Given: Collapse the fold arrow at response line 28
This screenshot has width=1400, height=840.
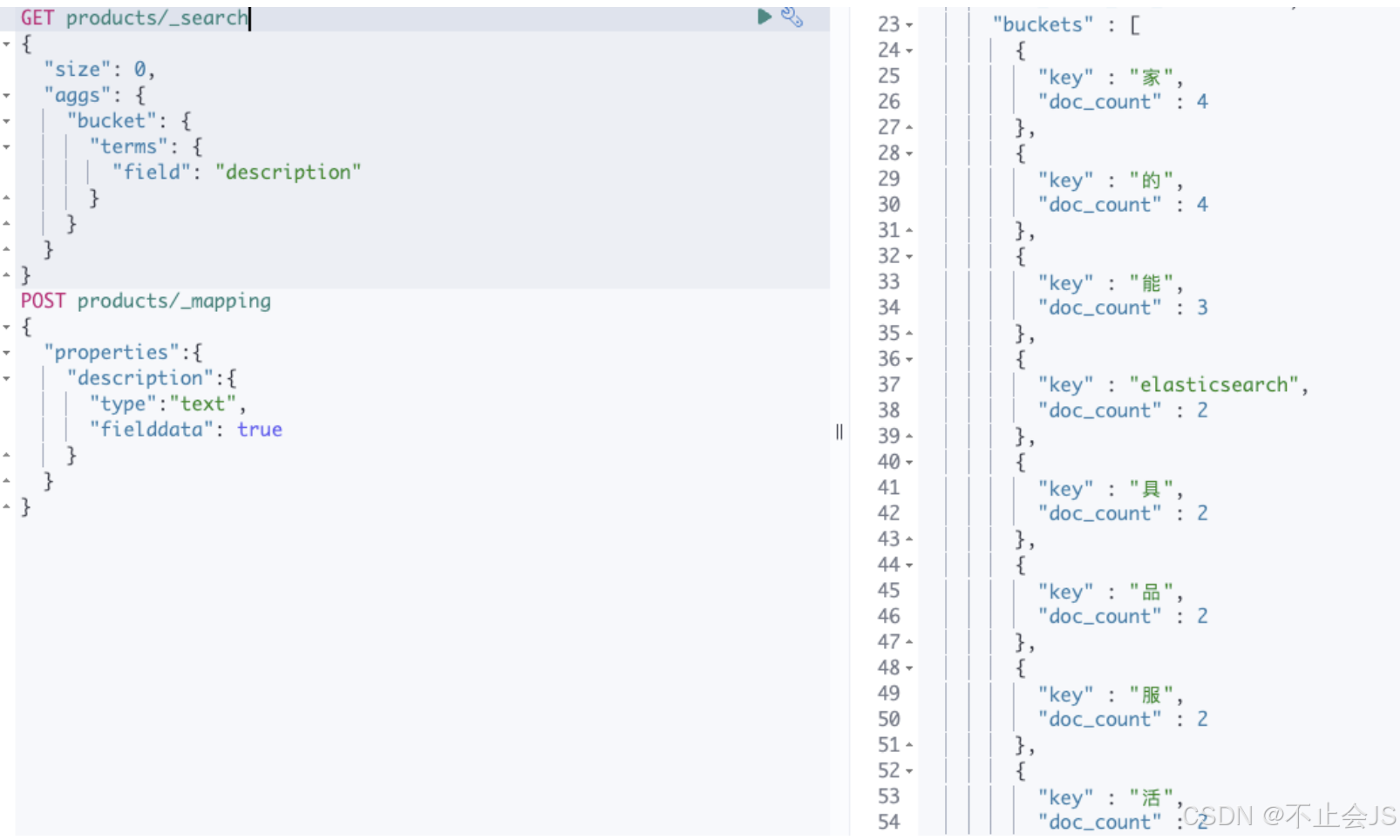Looking at the screenshot, I should click(909, 153).
